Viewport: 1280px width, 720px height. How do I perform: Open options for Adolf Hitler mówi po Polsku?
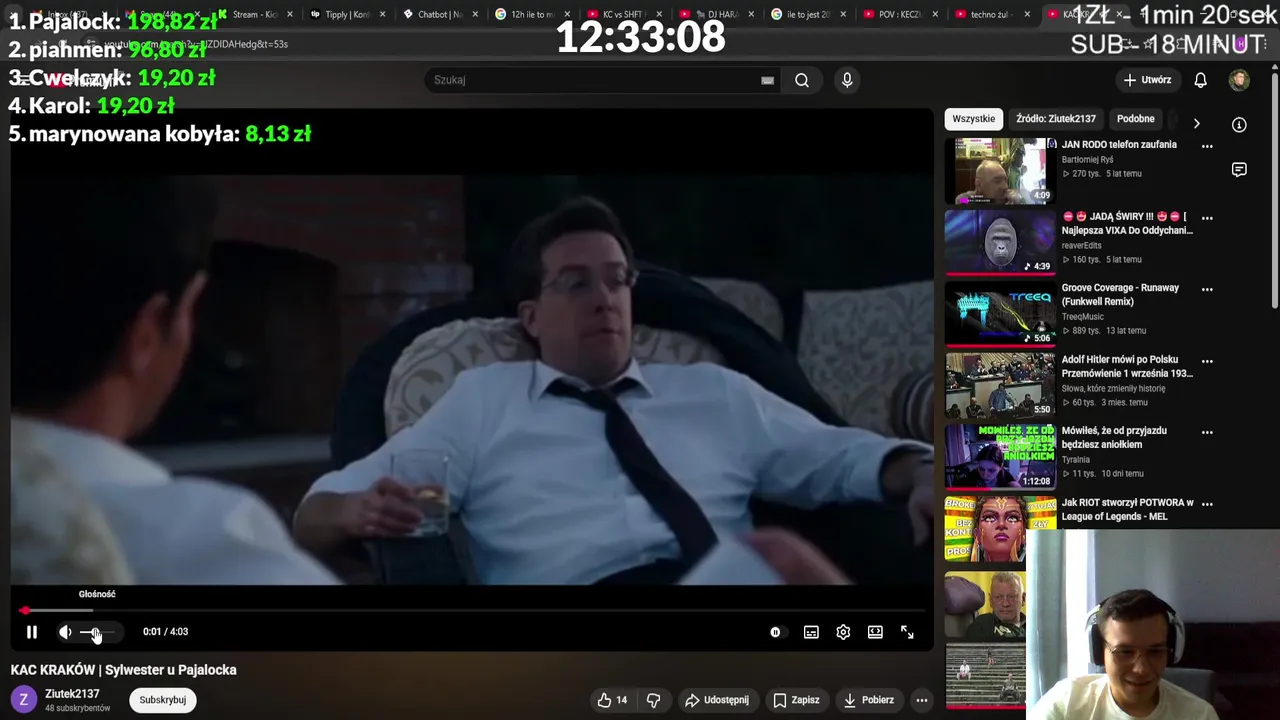pos(1207,361)
